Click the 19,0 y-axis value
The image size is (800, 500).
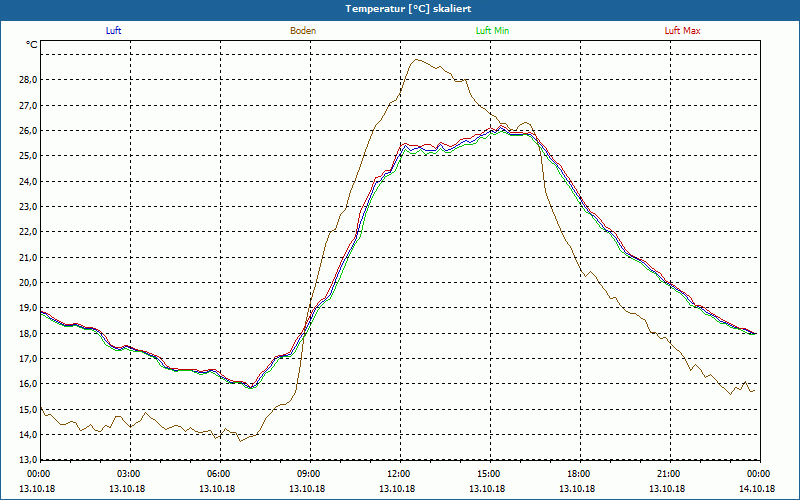pos(28,308)
